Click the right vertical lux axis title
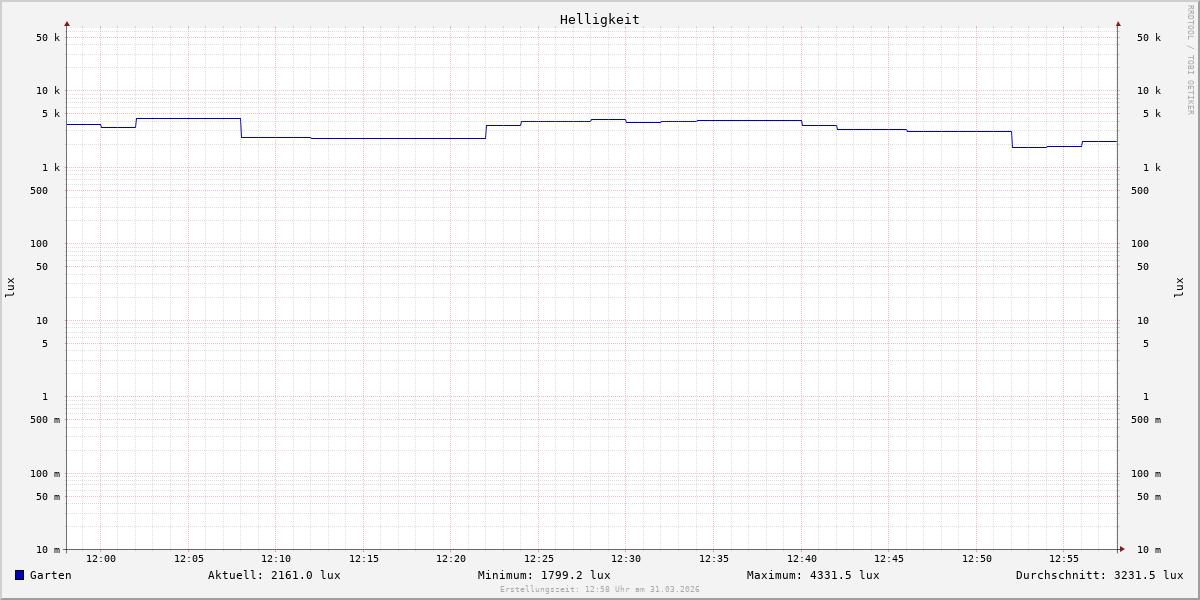 1179,287
